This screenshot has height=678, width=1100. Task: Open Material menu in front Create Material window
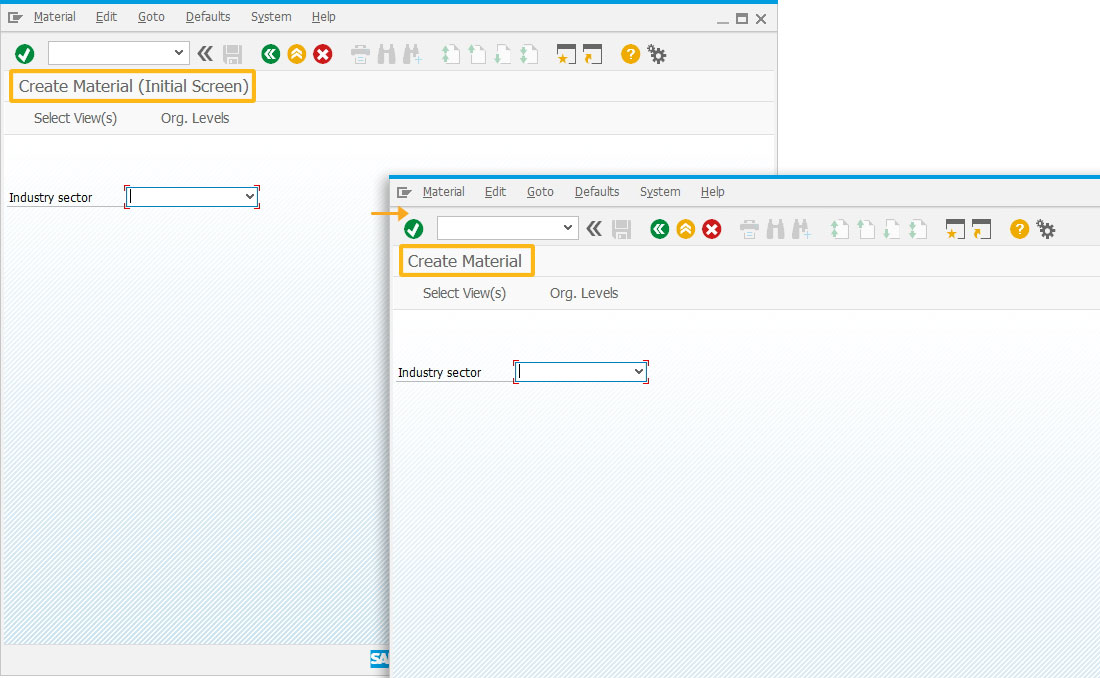pos(444,192)
